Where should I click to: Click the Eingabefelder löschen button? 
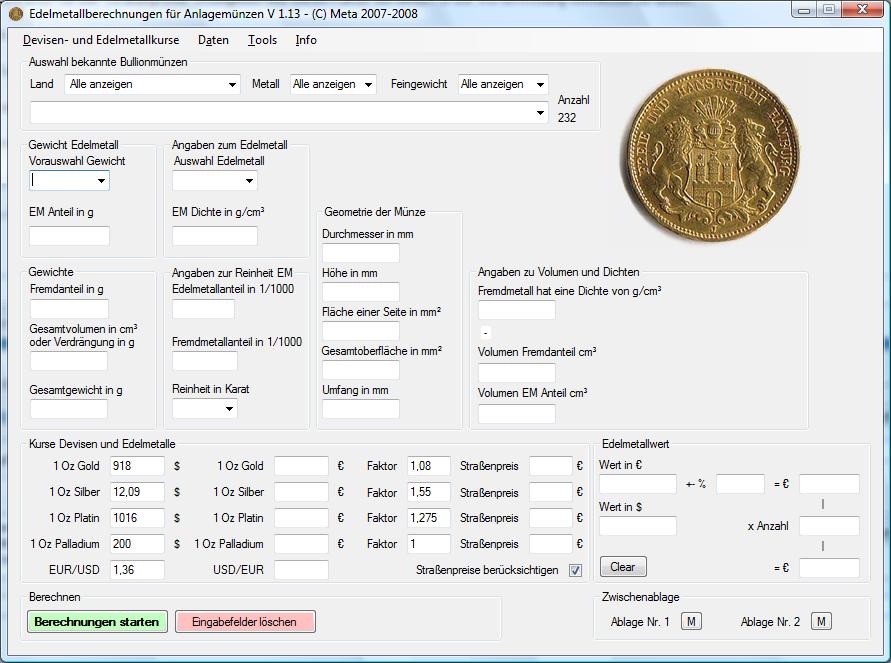245,621
